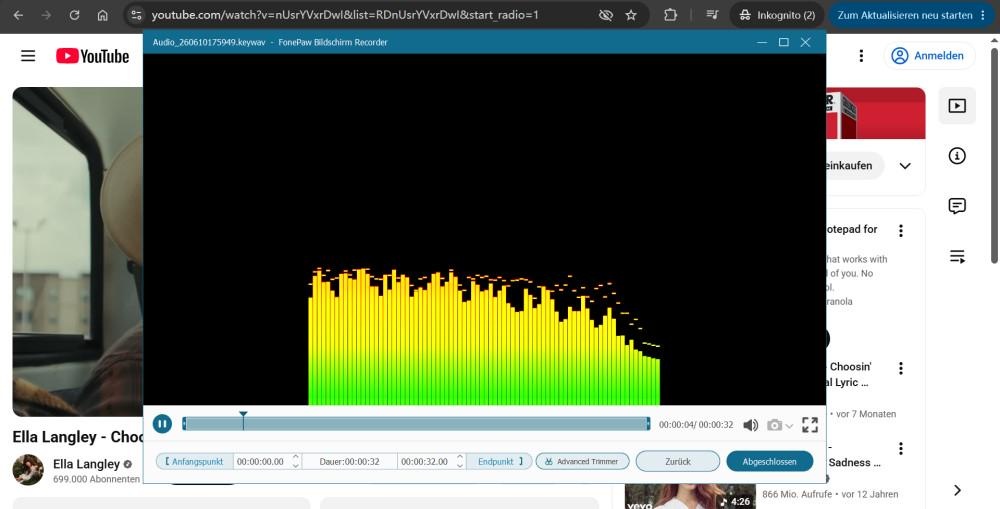Click the left trim handle of timeline

184,424
